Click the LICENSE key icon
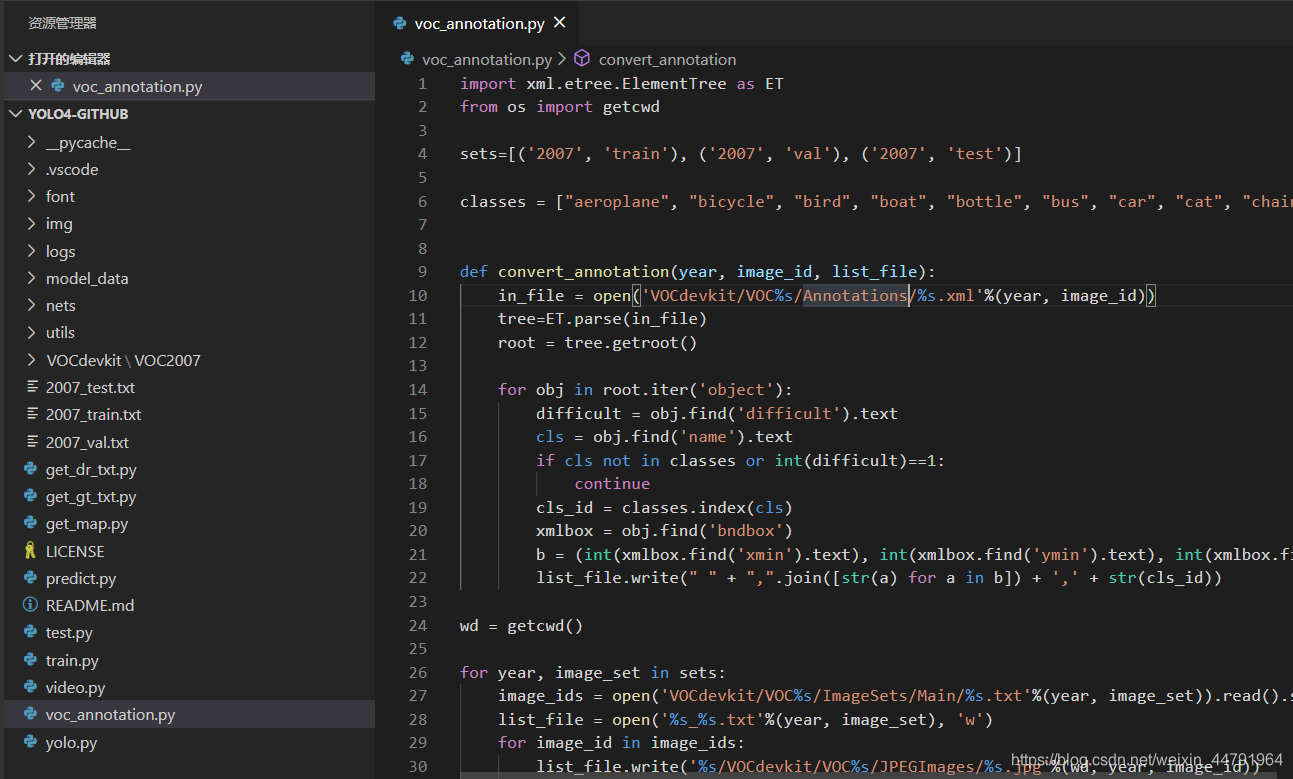Image resolution: width=1293 pixels, height=779 pixels. tap(30, 551)
